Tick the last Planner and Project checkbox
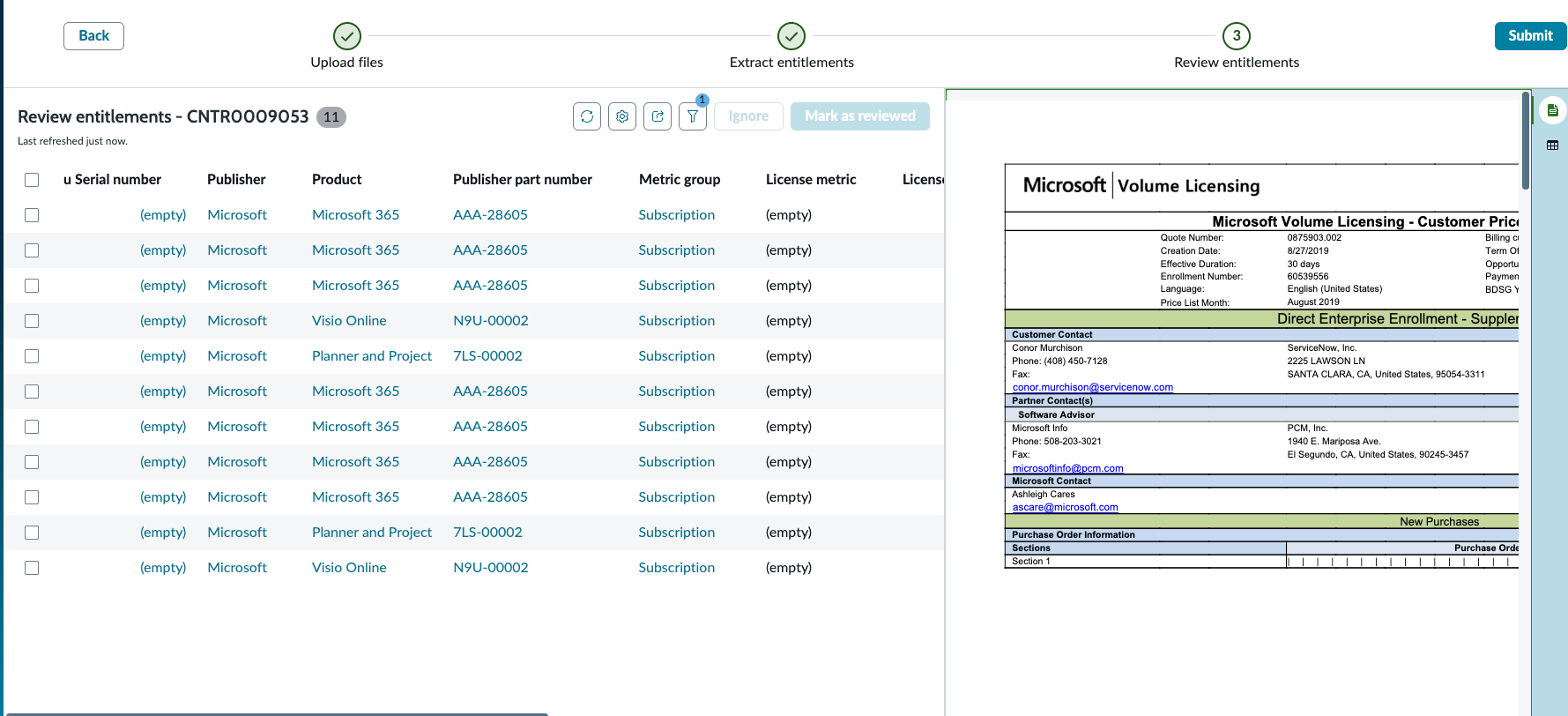1568x716 pixels. click(x=32, y=533)
